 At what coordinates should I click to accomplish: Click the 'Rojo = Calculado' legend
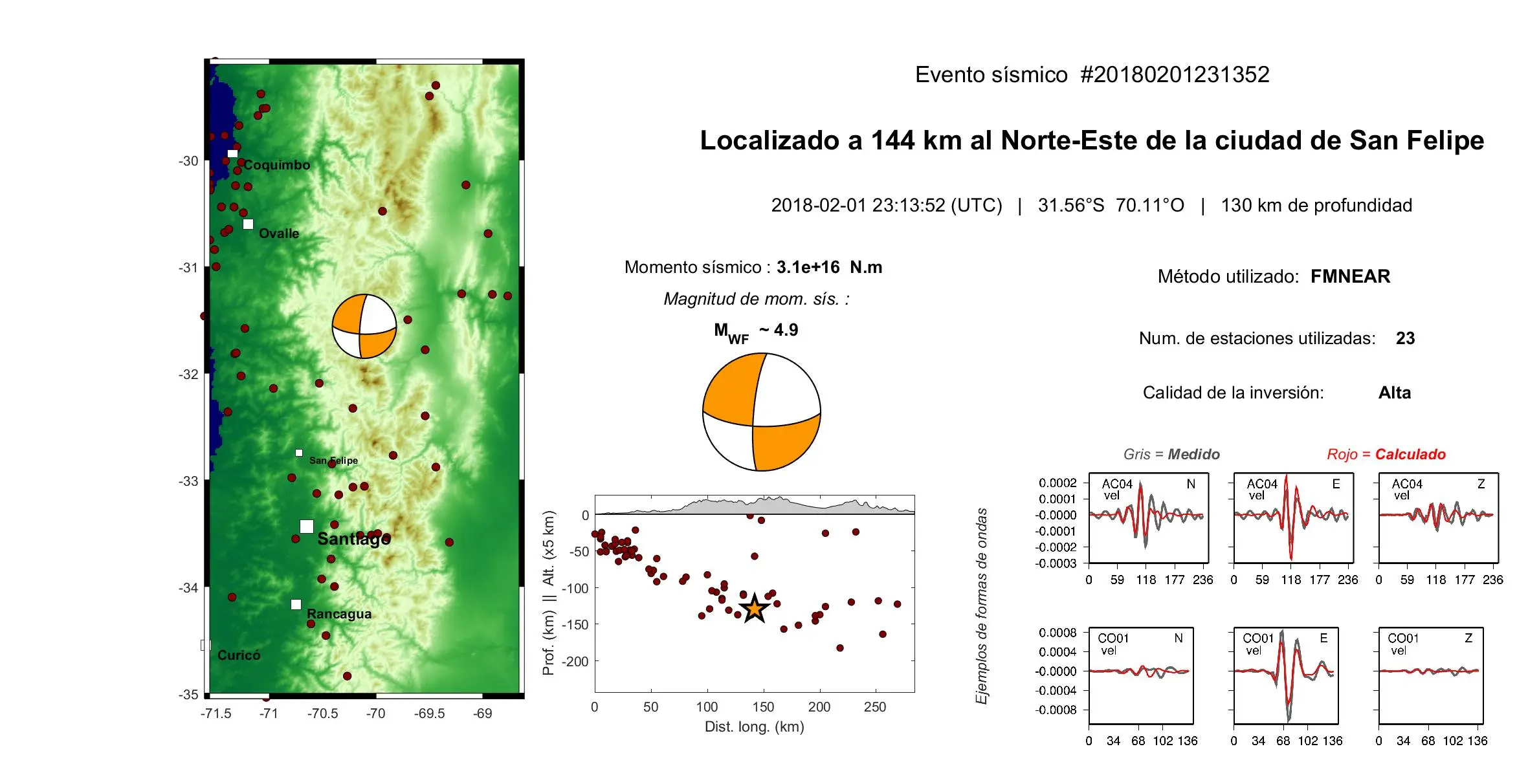(x=1386, y=454)
